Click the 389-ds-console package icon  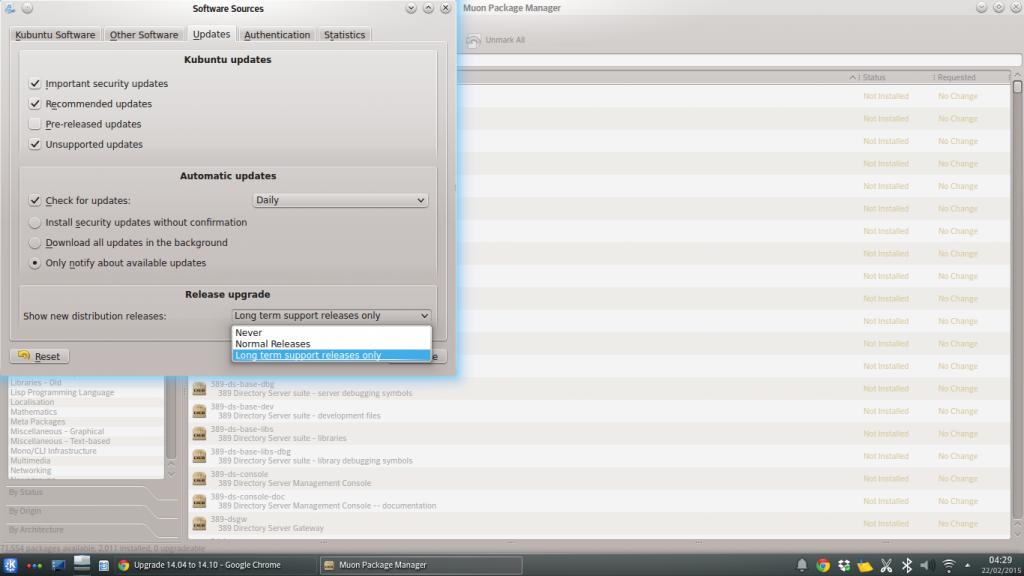tap(200, 478)
